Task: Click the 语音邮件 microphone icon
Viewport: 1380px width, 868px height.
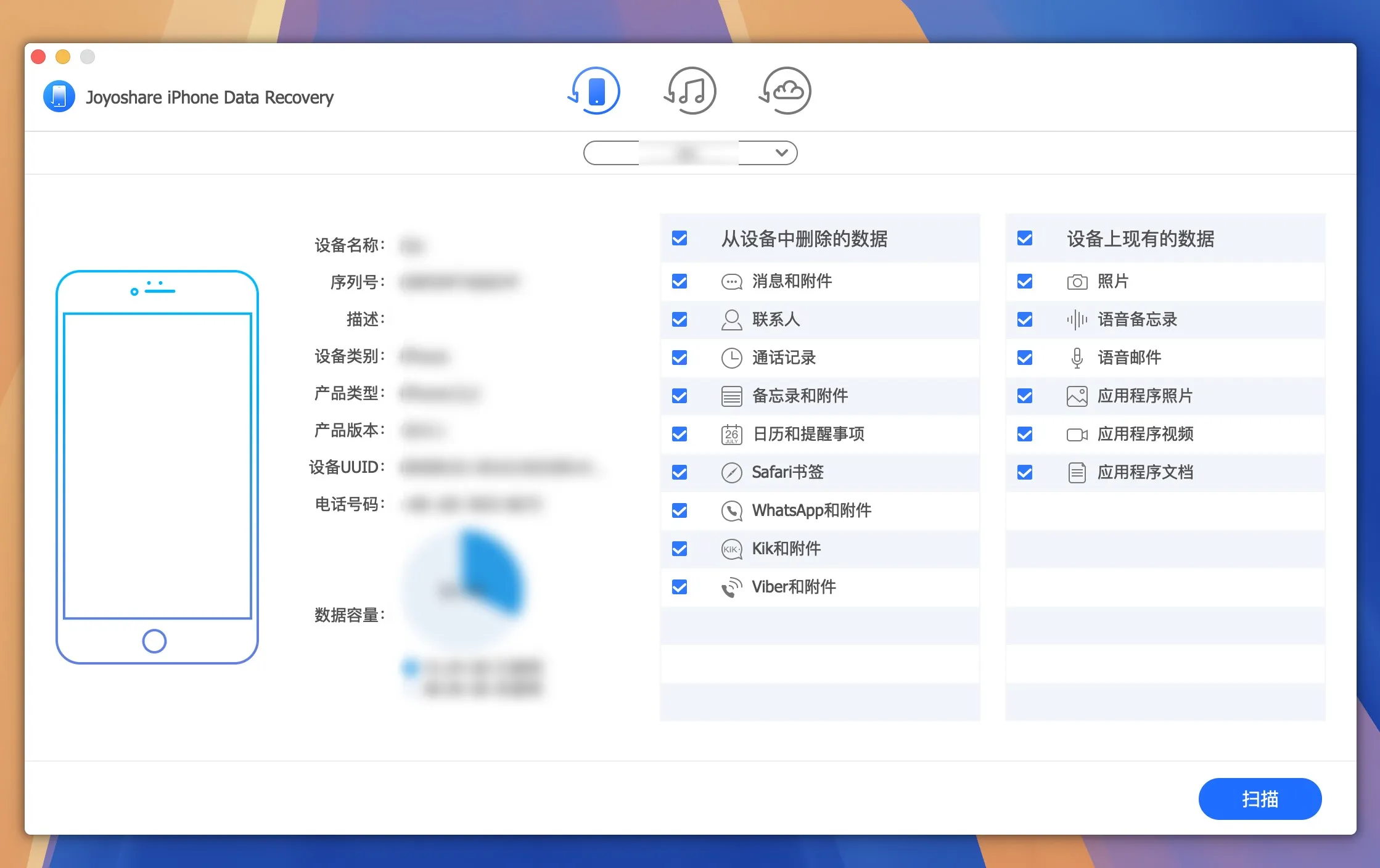Action: [x=1077, y=358]
